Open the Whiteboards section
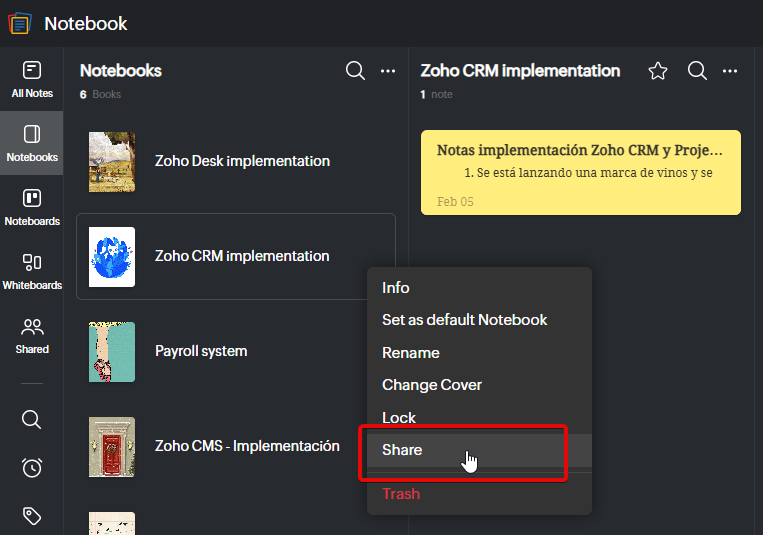Image resolution: width=763 pixels, height=535 pixels. click(31, 271)
